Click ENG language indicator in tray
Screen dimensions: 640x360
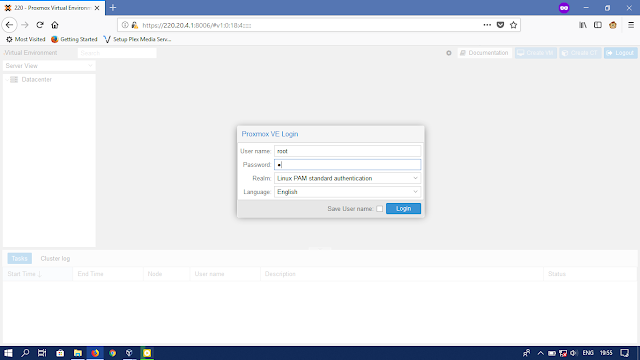pos(588,353)
